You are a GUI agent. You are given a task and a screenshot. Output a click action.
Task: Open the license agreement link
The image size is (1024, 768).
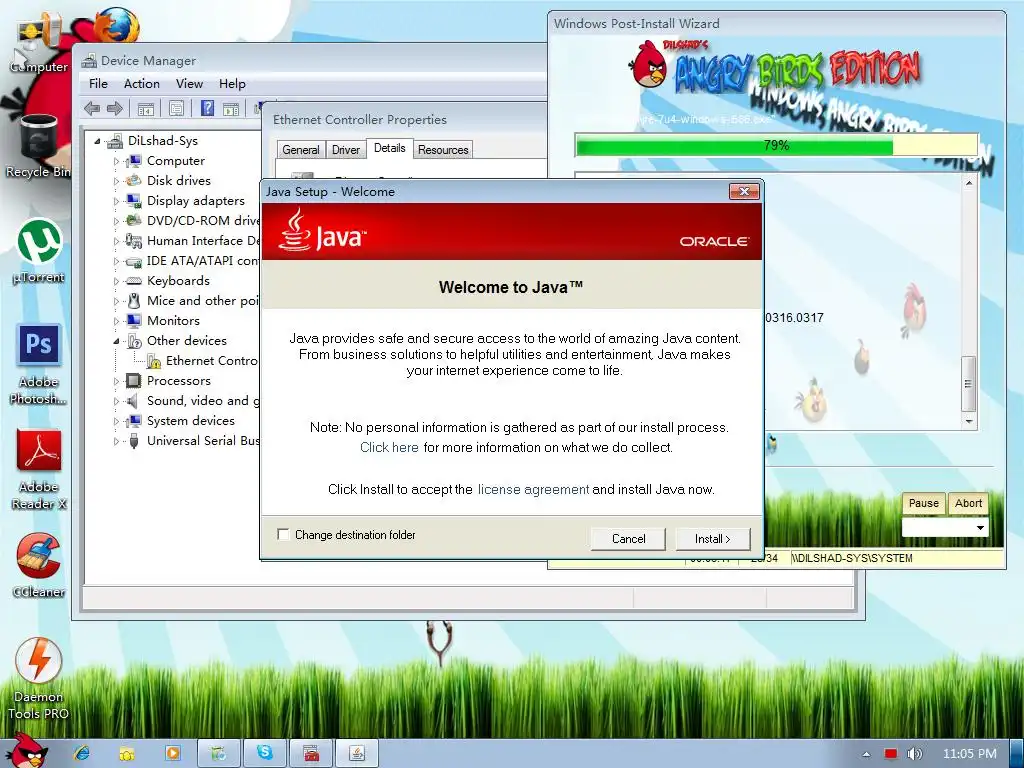[x=533, y=489]
